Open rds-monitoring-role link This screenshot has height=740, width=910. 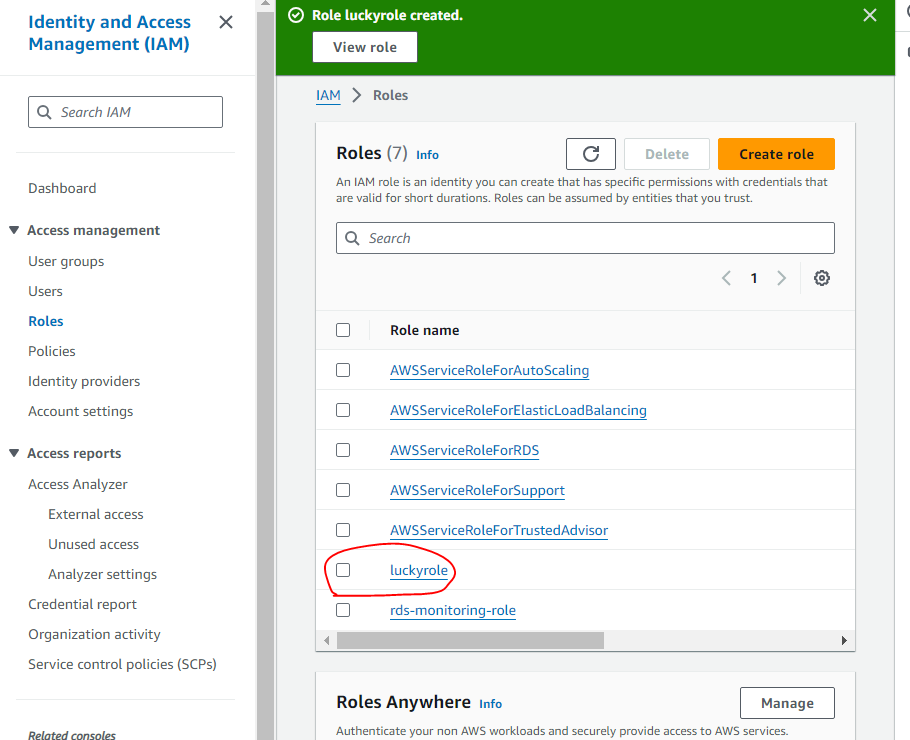point(453,611)
